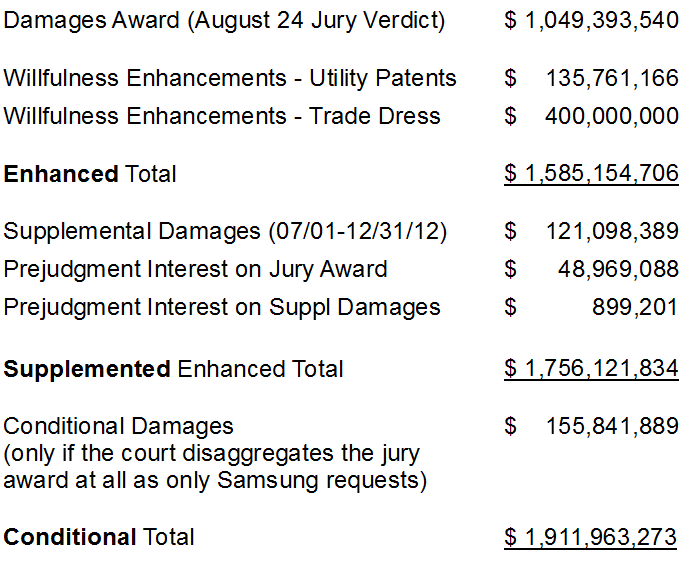Image resolution: width=689 pixels, height=566 pixels.
Task: Click Willfulness Enhancements - Trade Dress label
Action: (222, 116)
